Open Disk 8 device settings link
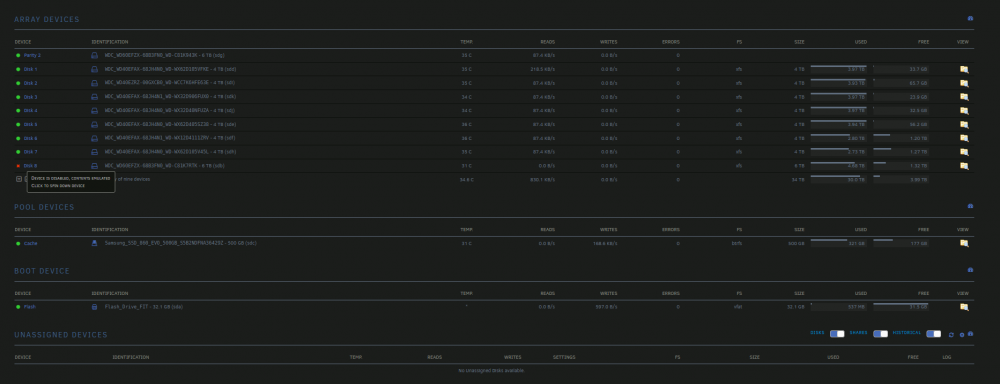This screenshot has width=1000, height=384. click(31, 166)
